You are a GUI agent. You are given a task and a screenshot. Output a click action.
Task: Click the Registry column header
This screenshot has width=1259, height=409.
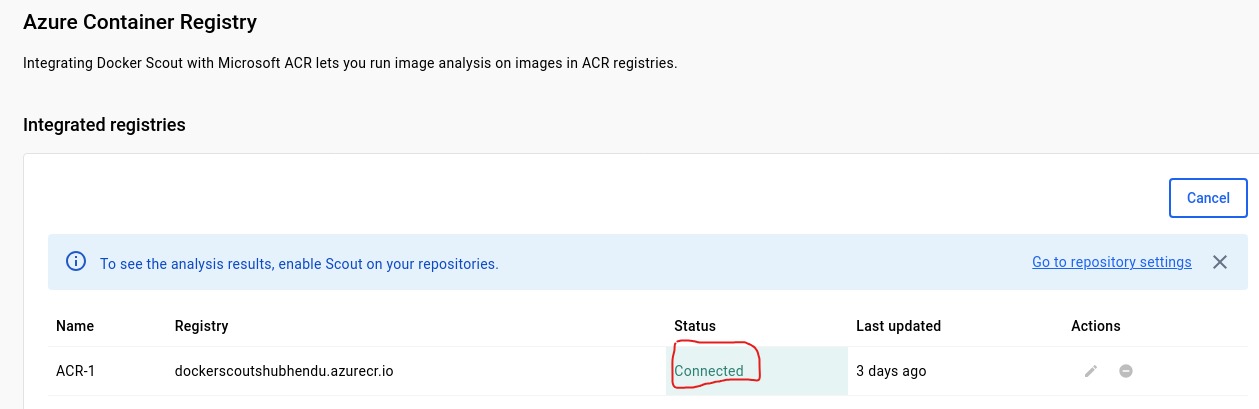[201, 326]
